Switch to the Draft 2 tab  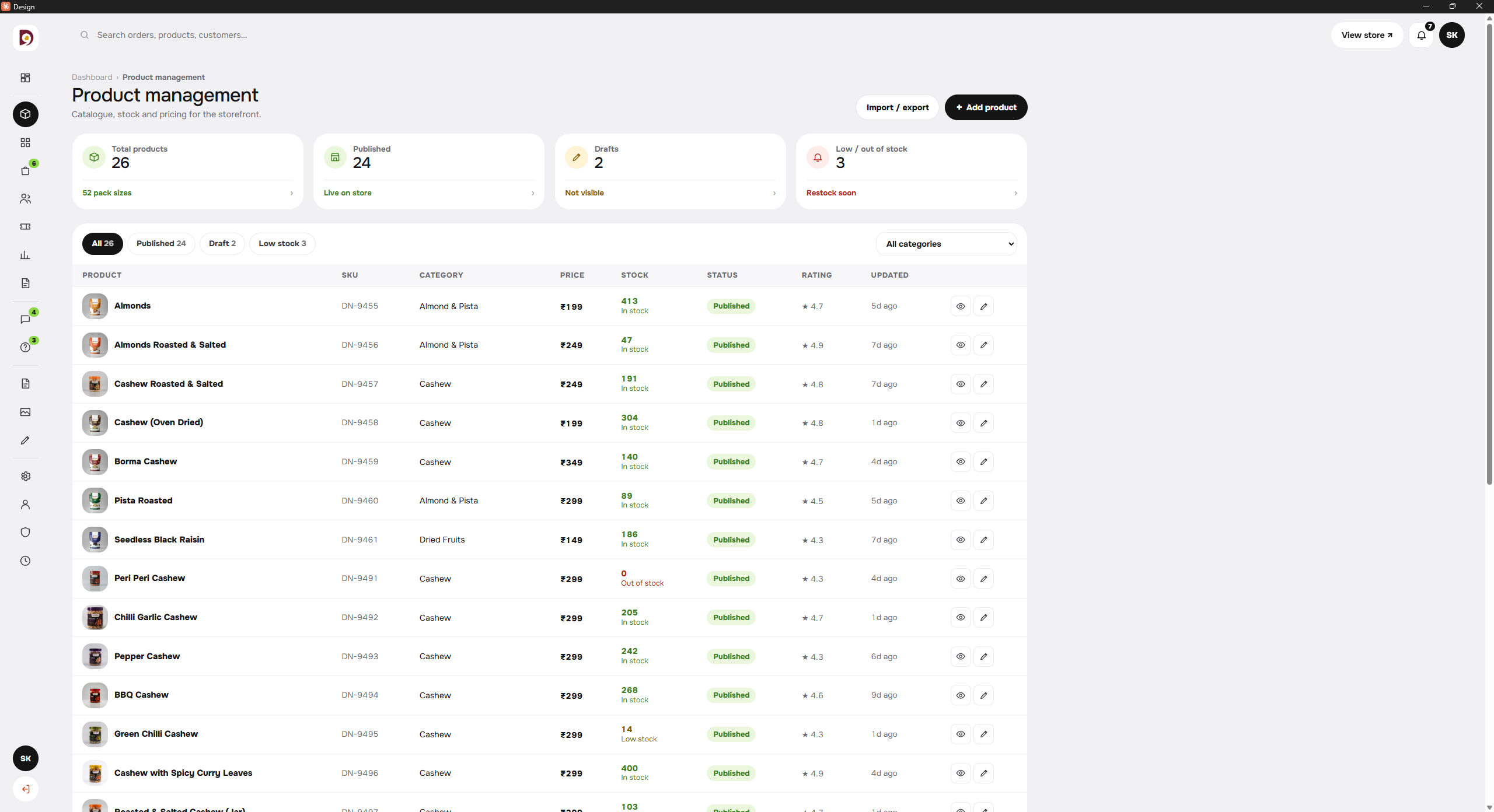coord(222,243)
